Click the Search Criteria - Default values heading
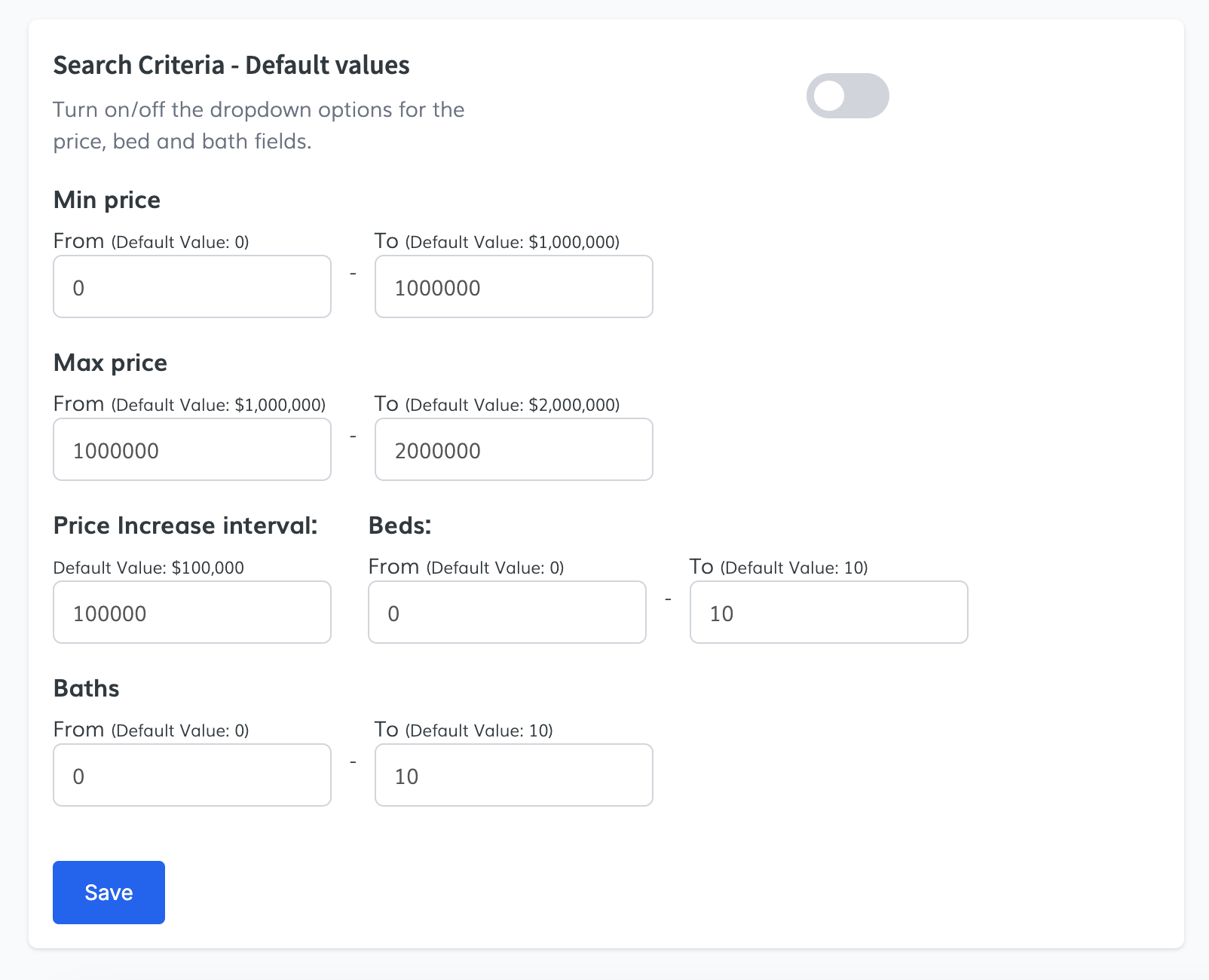 pyautogui.click(x=231, y=66)
